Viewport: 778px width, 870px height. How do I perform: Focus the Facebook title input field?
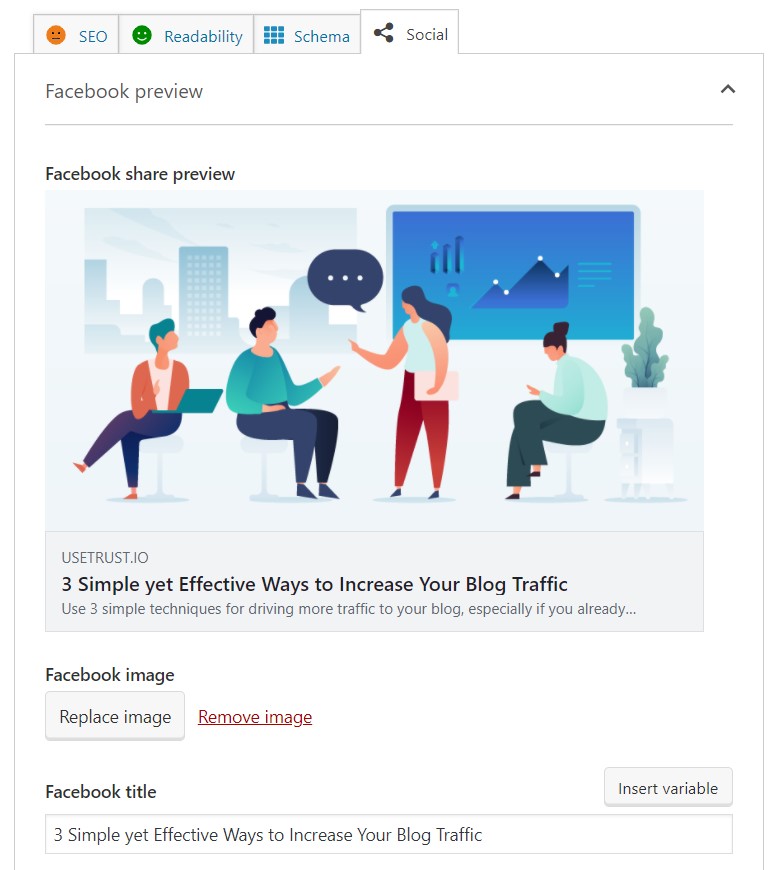[x=388, y=834]
